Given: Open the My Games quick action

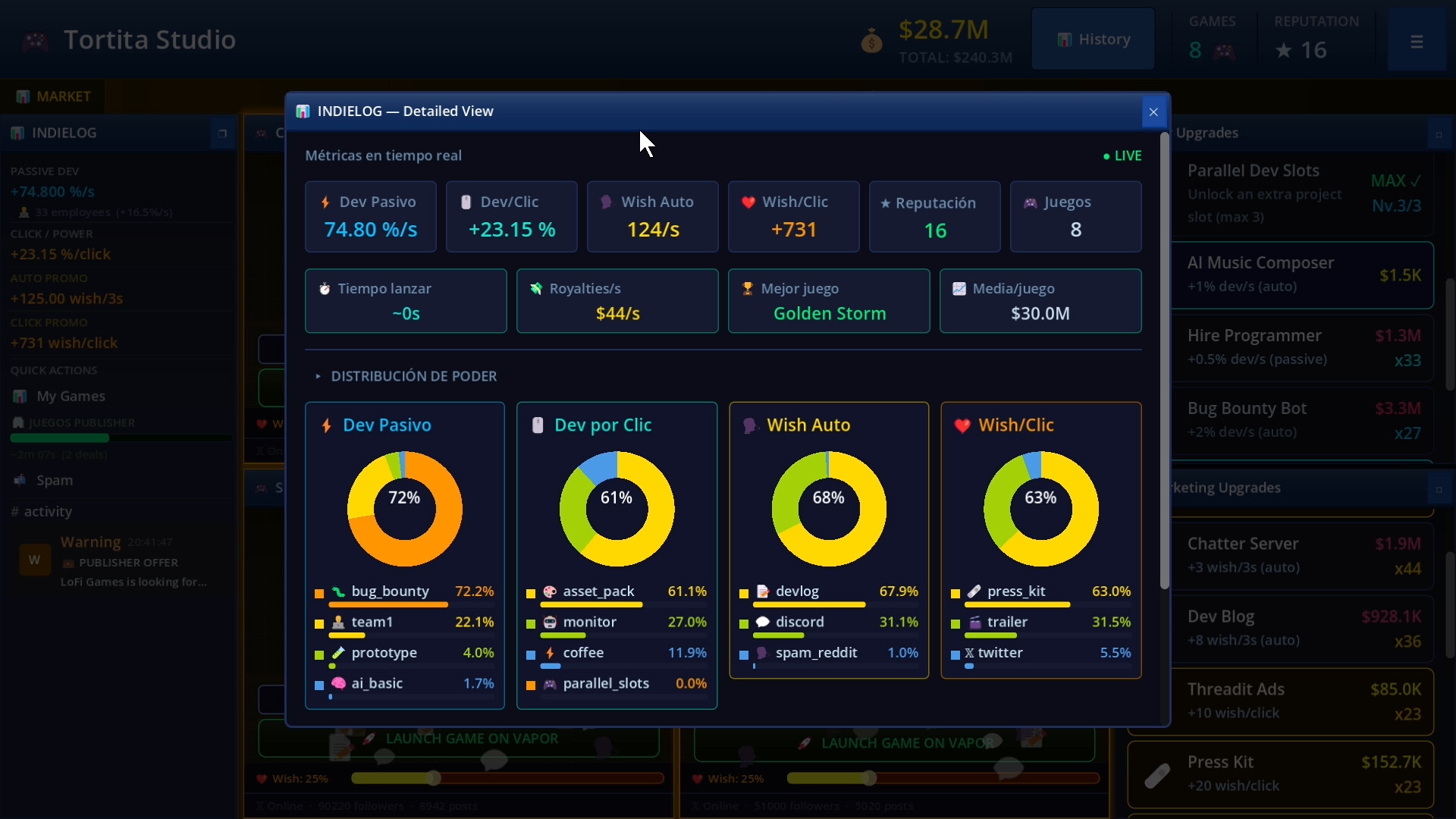Looking at the screenshot, I should pyautogui.click(x=71, y=397).
